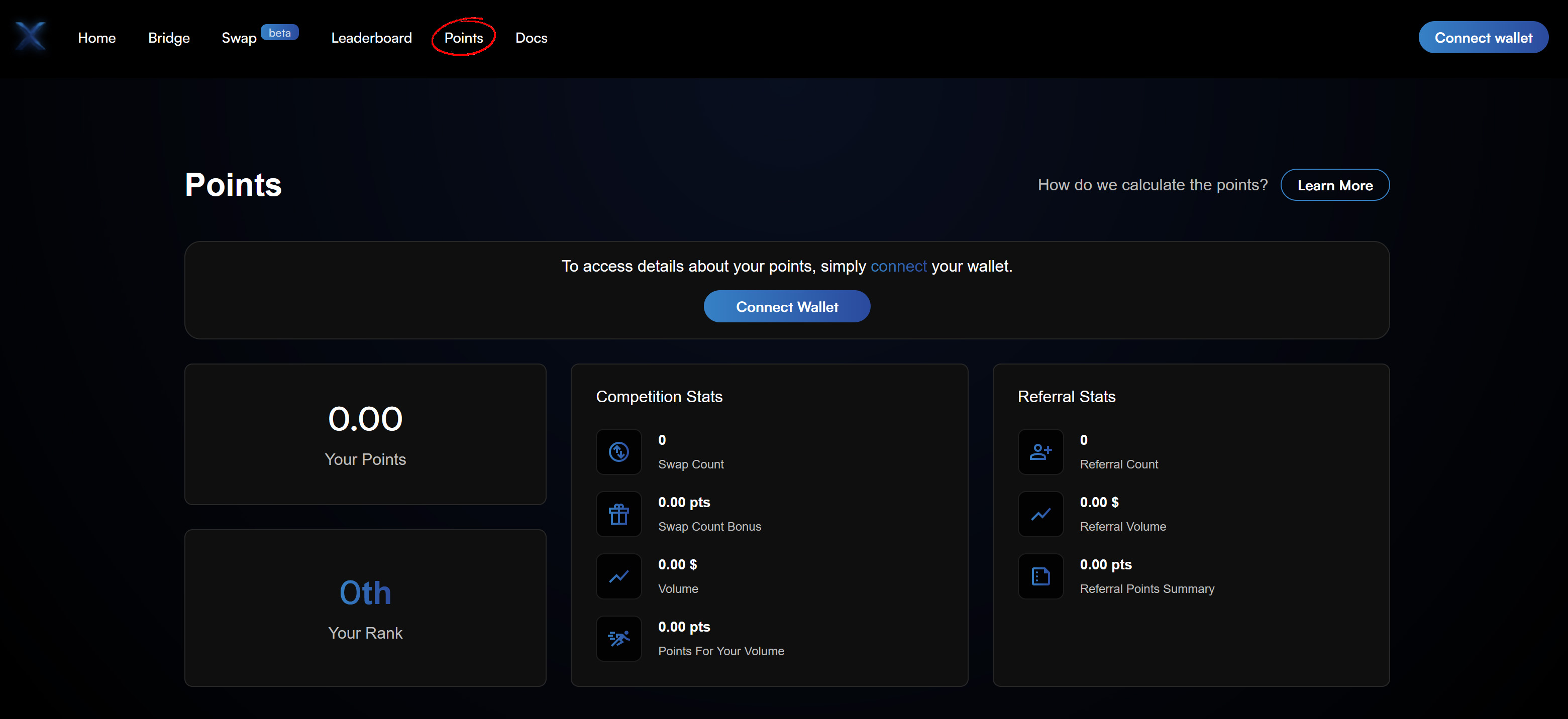1568x719 pixels.
Task: Click the top-right Connect wallet button
Action: point(1483,37)
